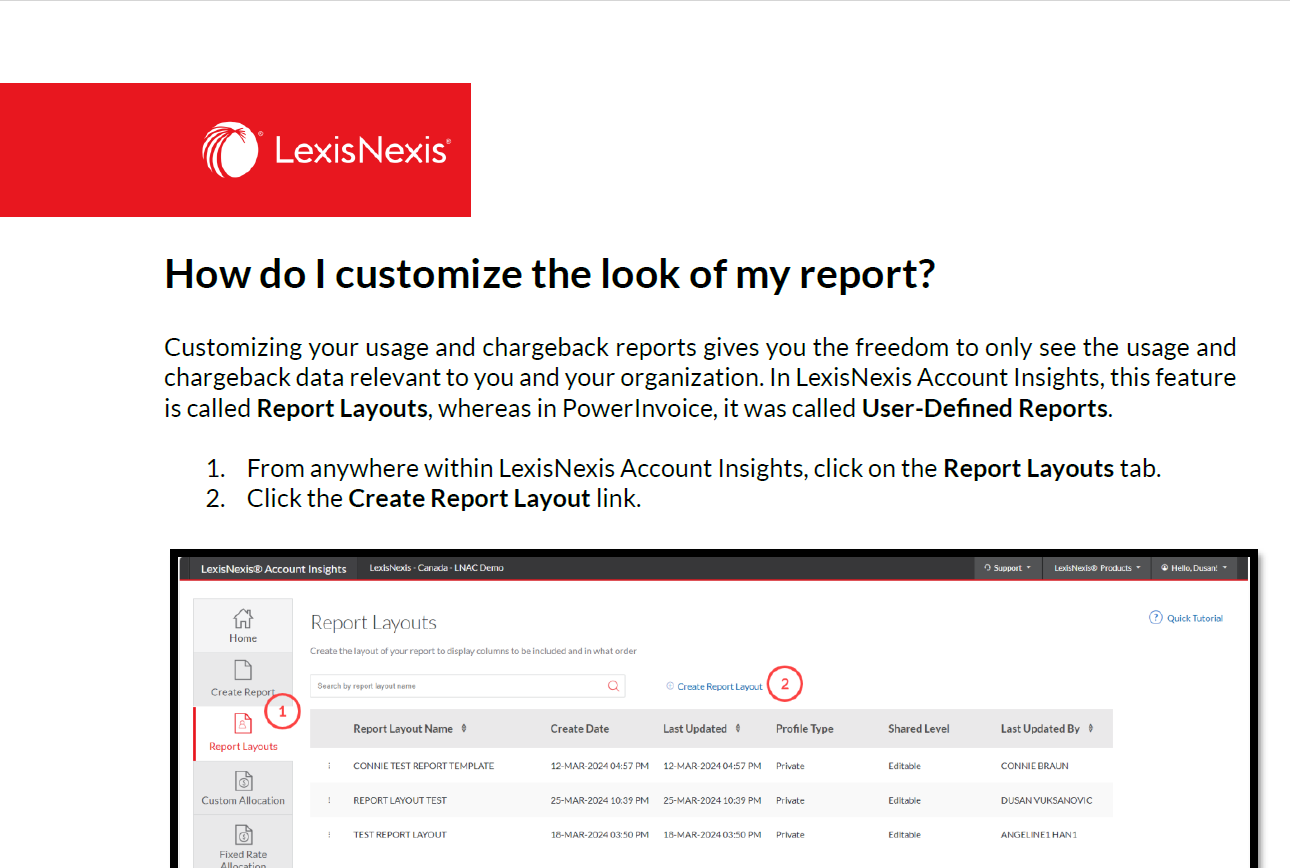This screenshot has height=868, width=1290.
Task: Open the Quick Tutorial link
Action: click(x=1195, y=618)
